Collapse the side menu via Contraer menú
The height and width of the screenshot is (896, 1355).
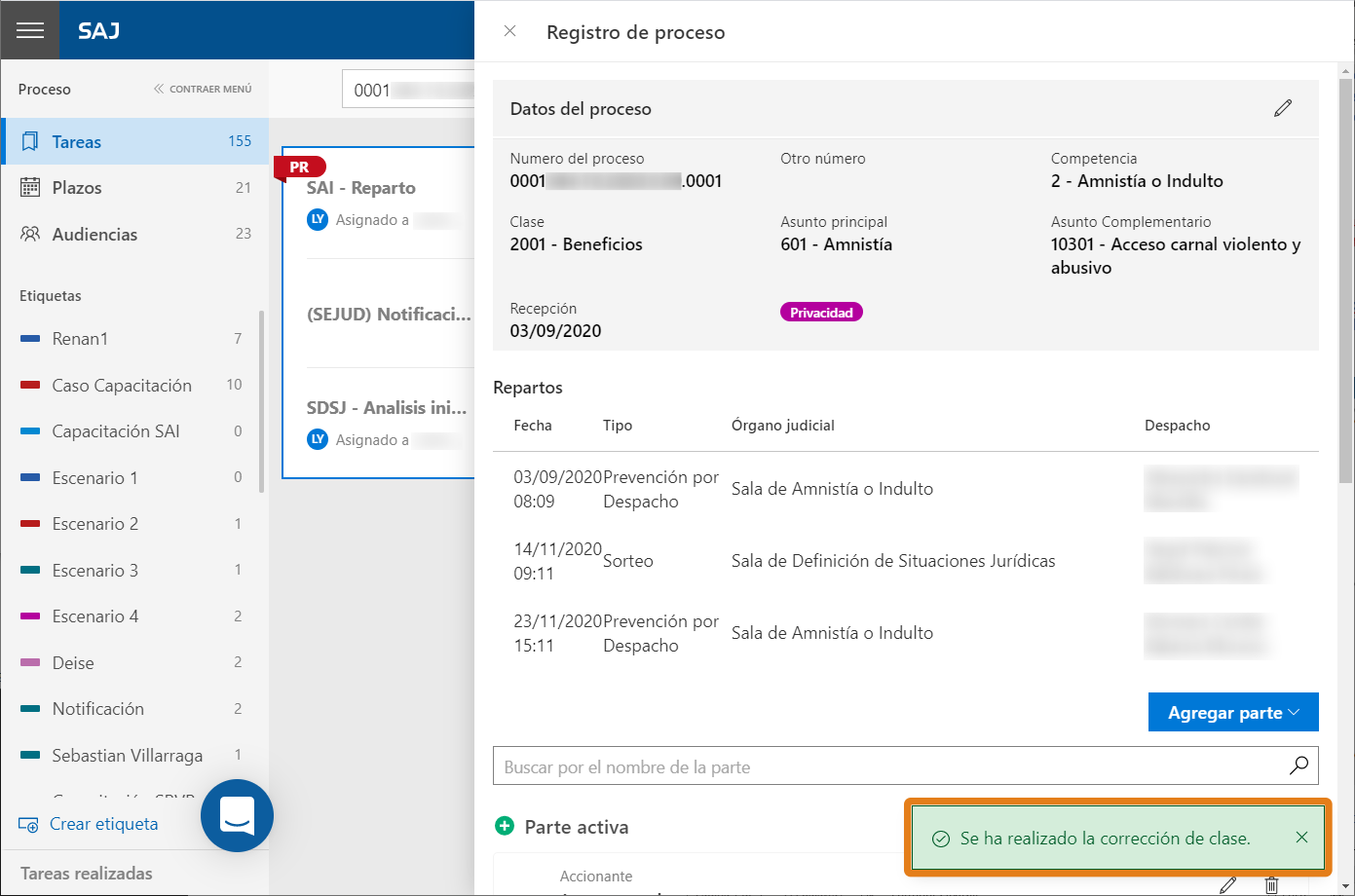coord(203,89)
